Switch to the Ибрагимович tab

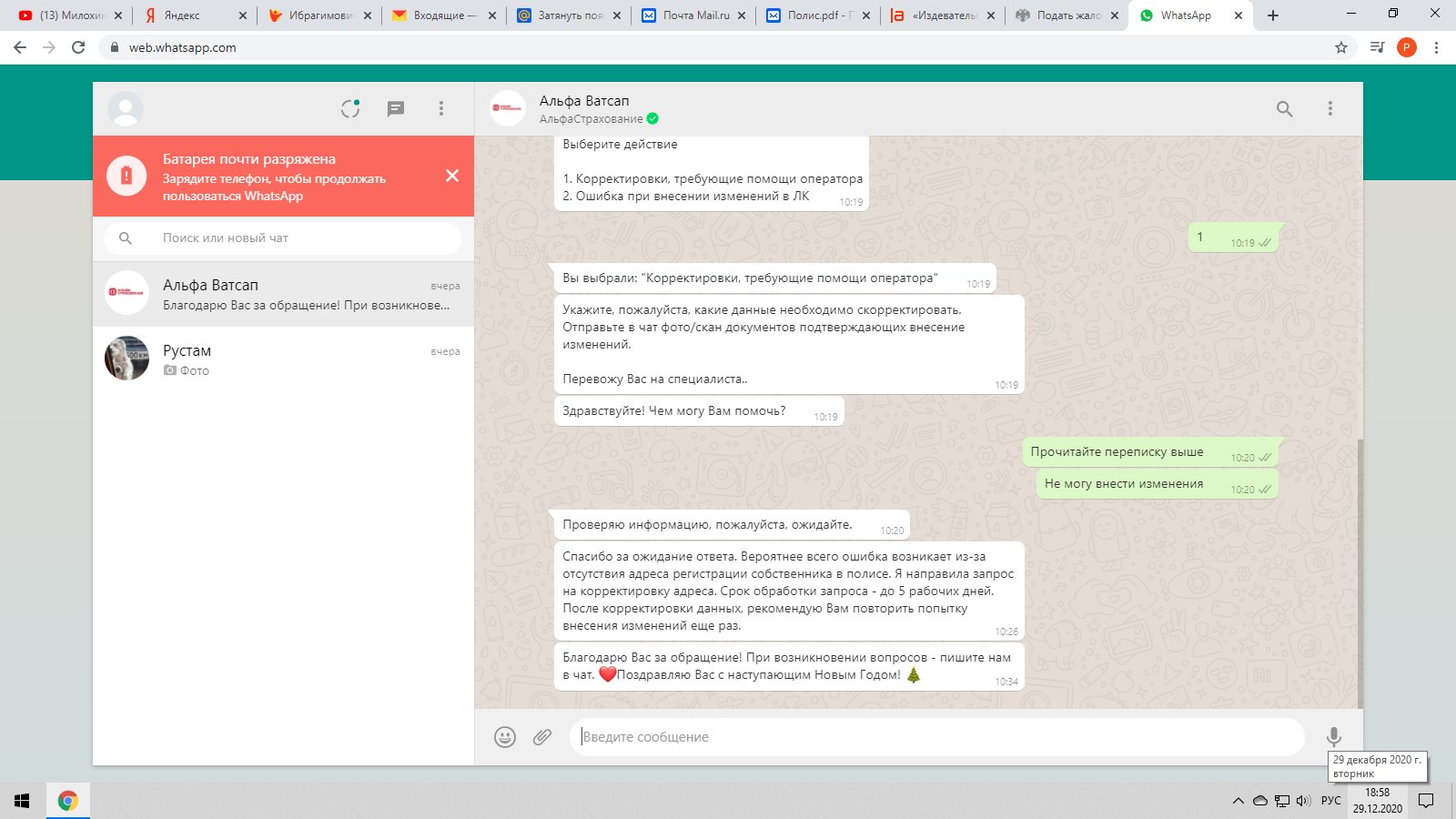pos(319,15)
